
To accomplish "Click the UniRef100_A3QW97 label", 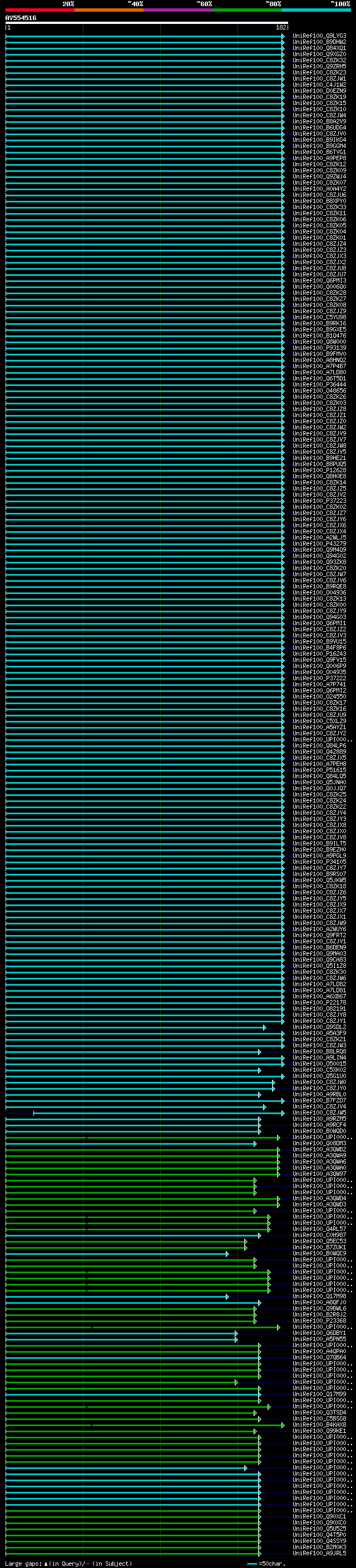I will point(319,1174).
